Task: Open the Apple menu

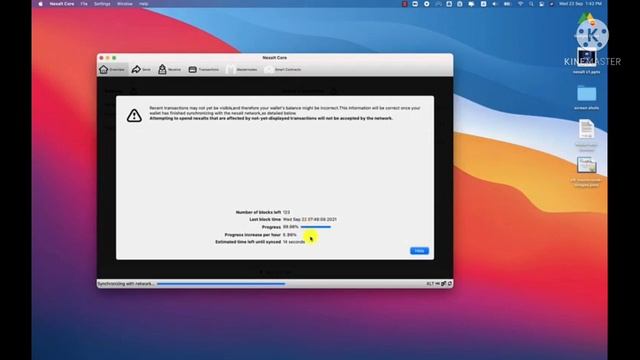Action: coord(40,4)
